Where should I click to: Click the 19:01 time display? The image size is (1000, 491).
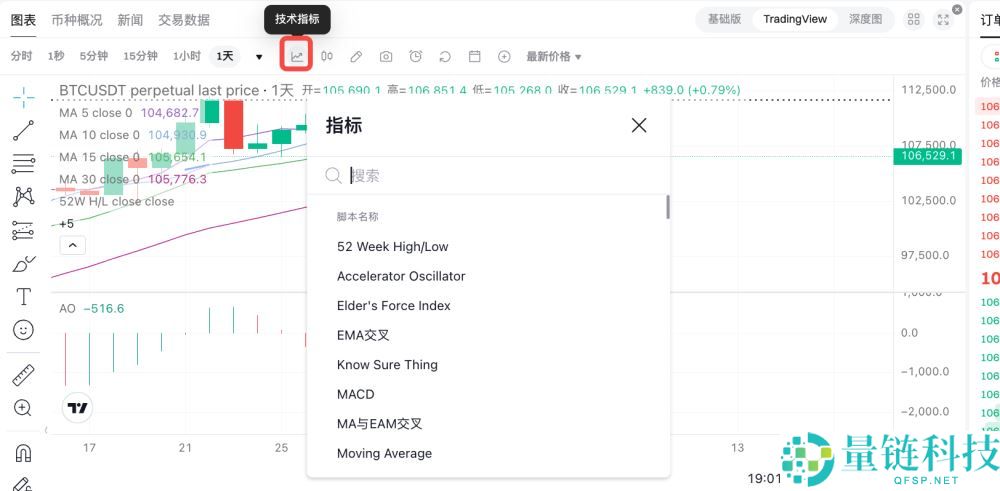765,478
